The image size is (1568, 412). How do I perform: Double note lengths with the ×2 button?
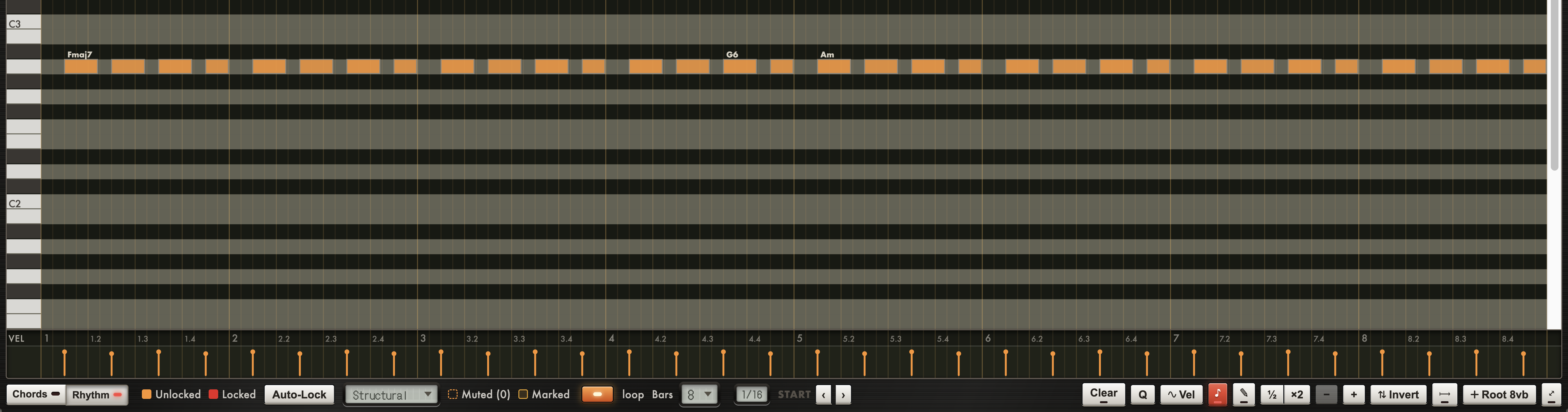(x=1297, y=394)
